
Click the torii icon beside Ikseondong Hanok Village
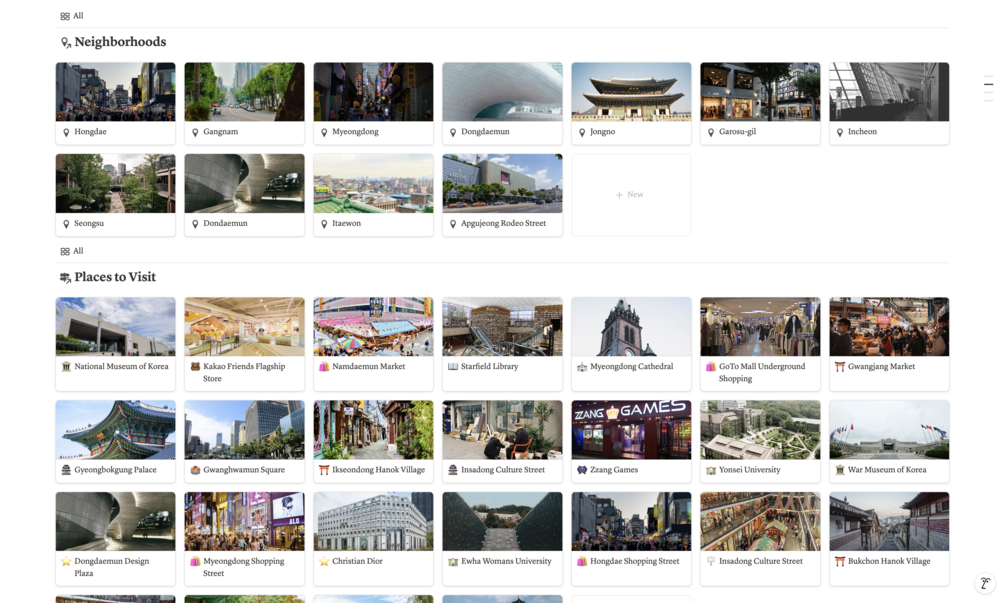(x=324, y=470)
